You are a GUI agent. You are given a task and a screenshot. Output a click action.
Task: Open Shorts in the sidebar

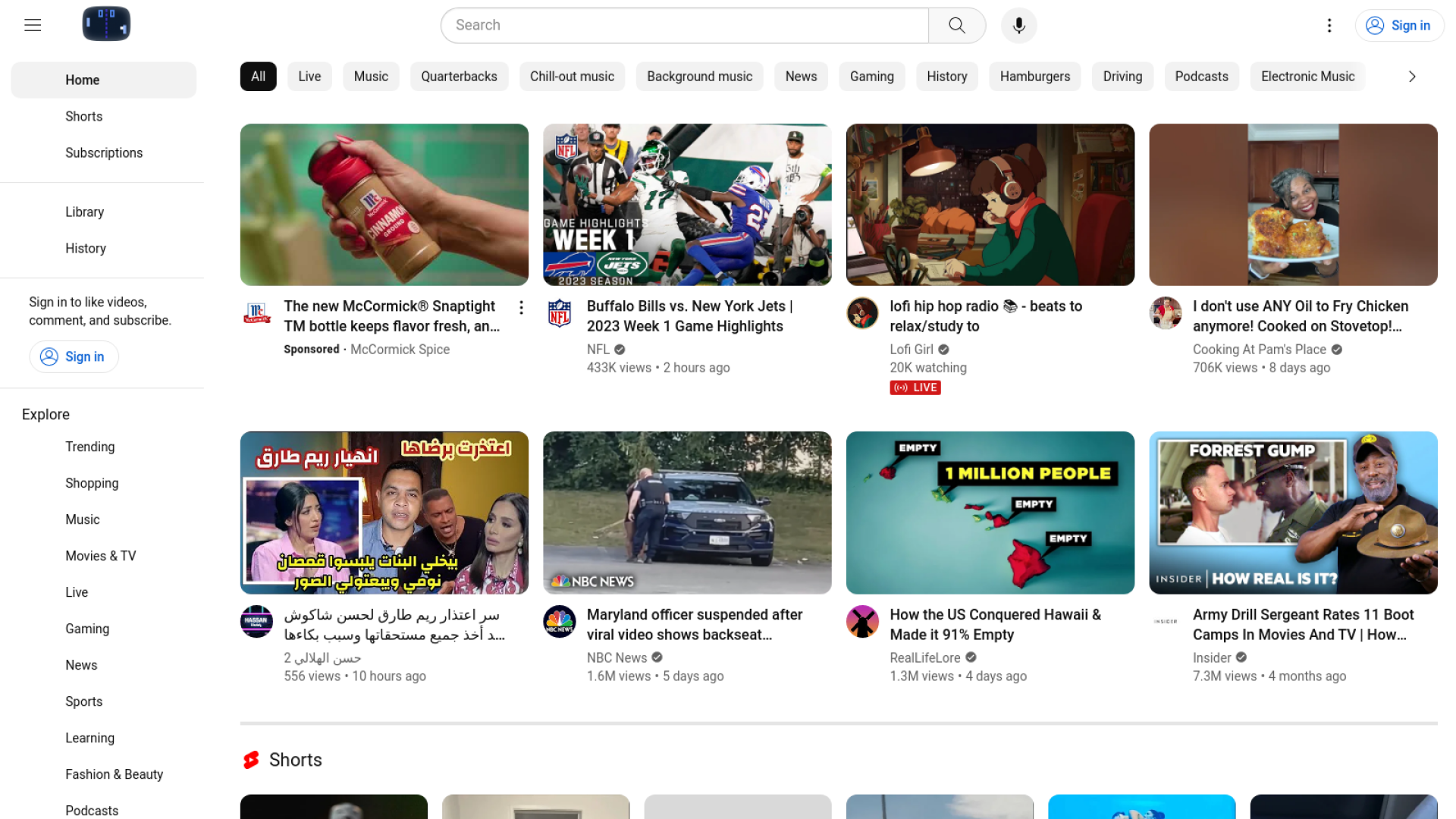83,117
